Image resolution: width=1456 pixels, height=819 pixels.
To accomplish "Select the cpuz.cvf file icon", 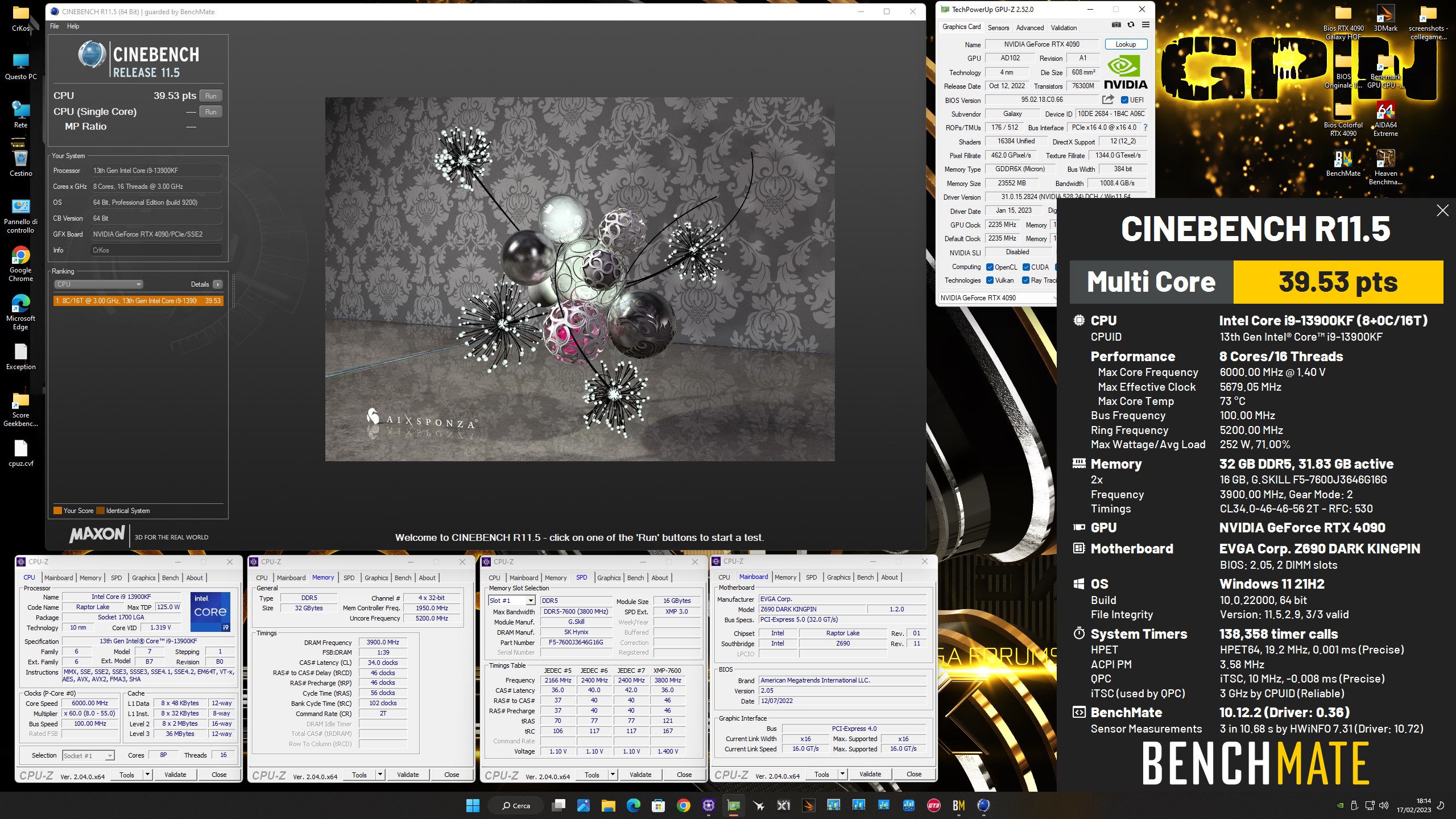I will click(x=20, y=453).
